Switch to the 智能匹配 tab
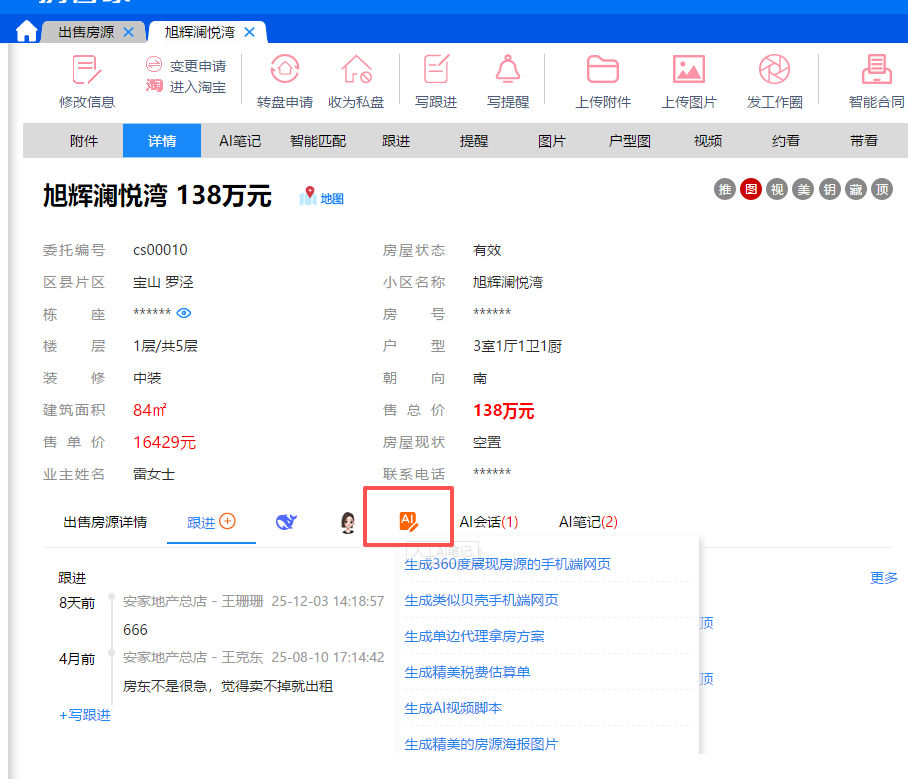The image size is (908, 779). (318, 141)
